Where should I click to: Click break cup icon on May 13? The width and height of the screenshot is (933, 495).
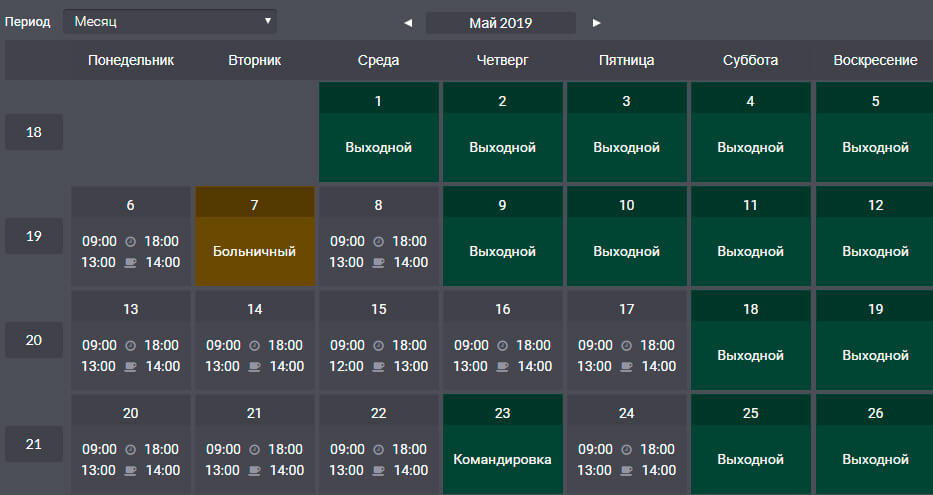[130, 366]
